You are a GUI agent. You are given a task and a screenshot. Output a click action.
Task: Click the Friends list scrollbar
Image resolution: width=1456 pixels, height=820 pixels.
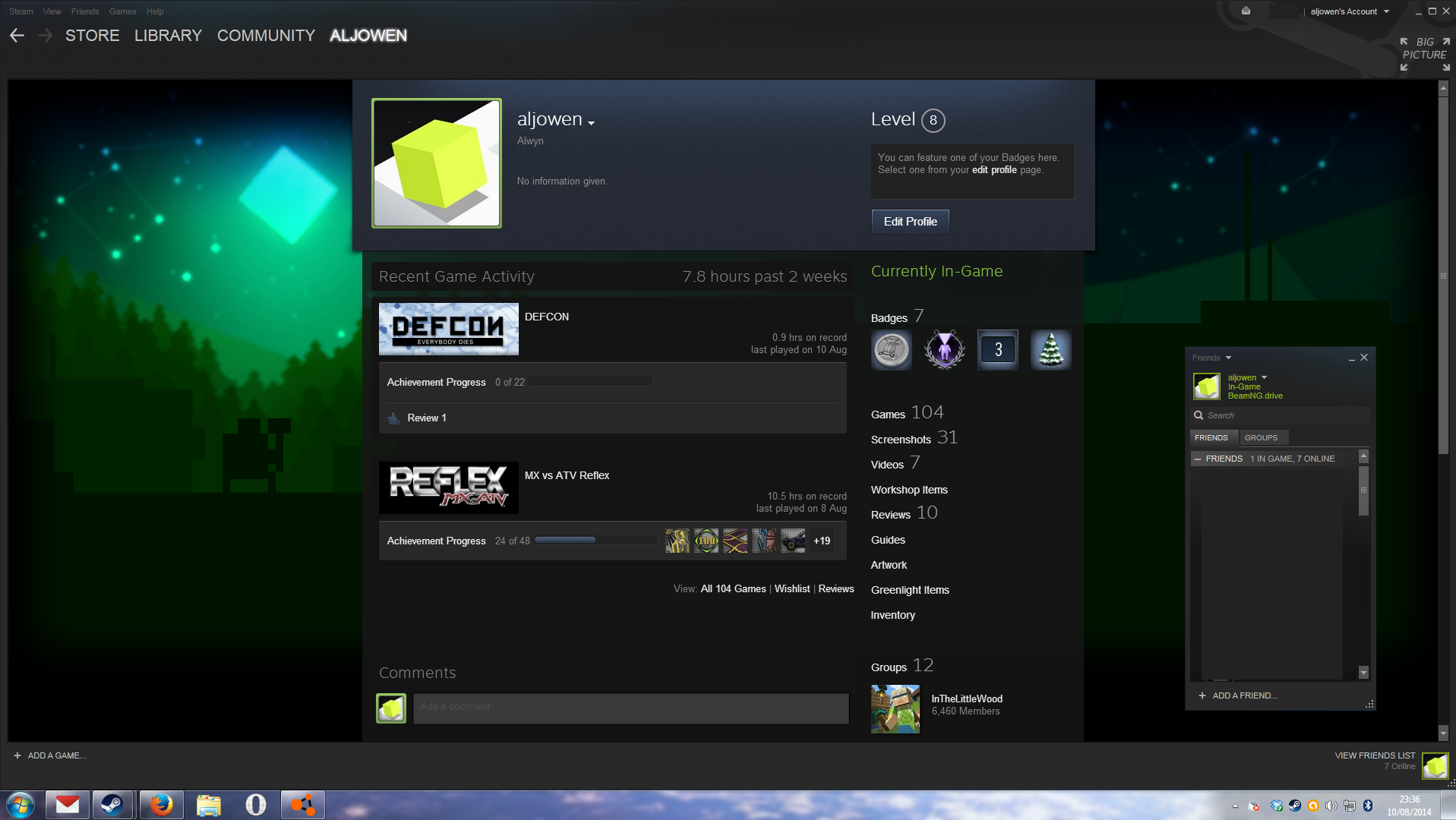tap(1363, 492)
